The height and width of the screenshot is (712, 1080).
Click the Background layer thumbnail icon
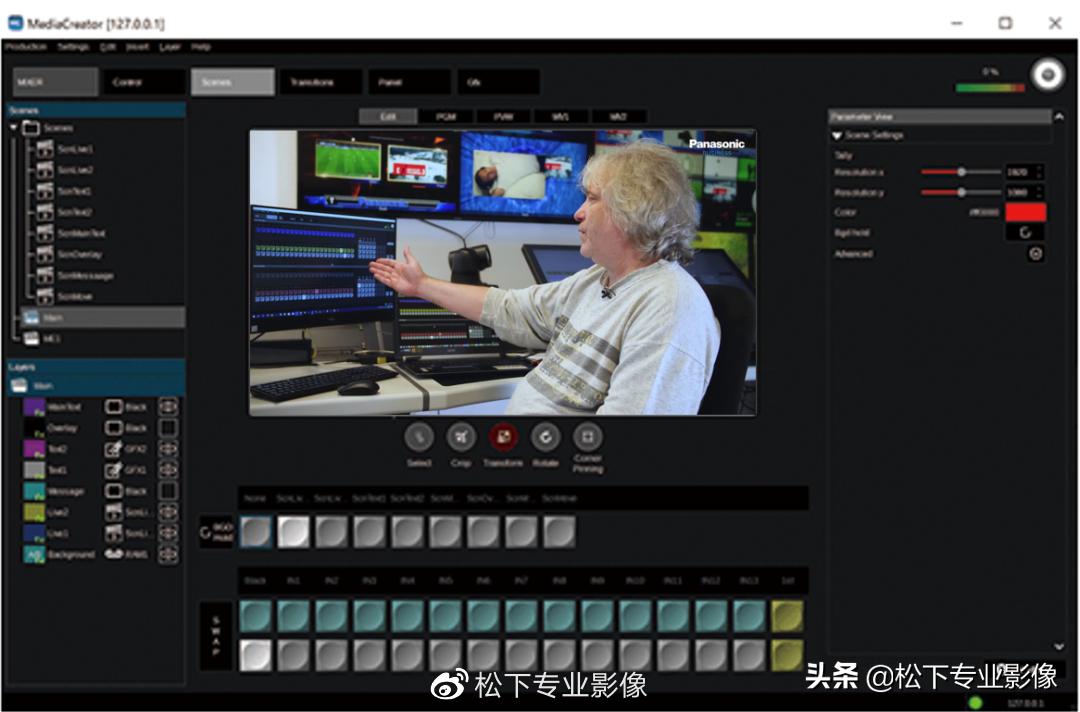[34, 554]
